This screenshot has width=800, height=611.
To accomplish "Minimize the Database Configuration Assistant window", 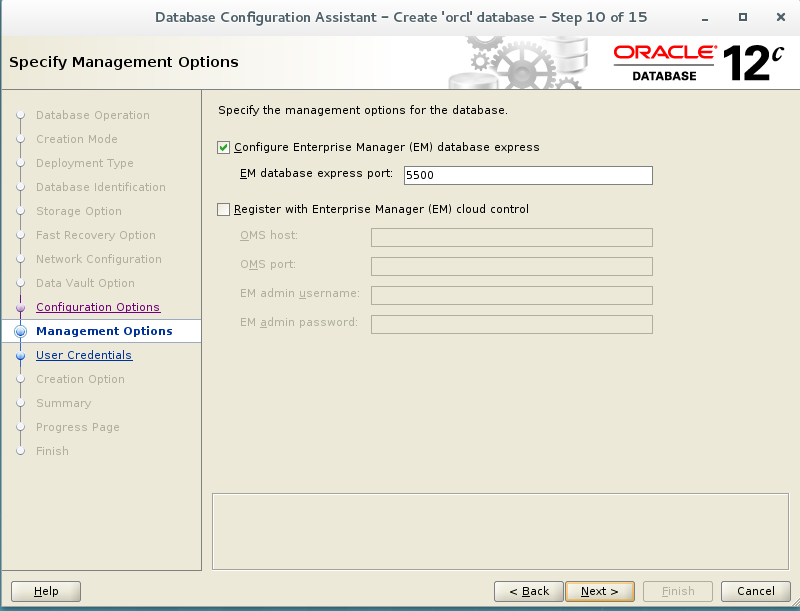I will click(x=705, y=18).
